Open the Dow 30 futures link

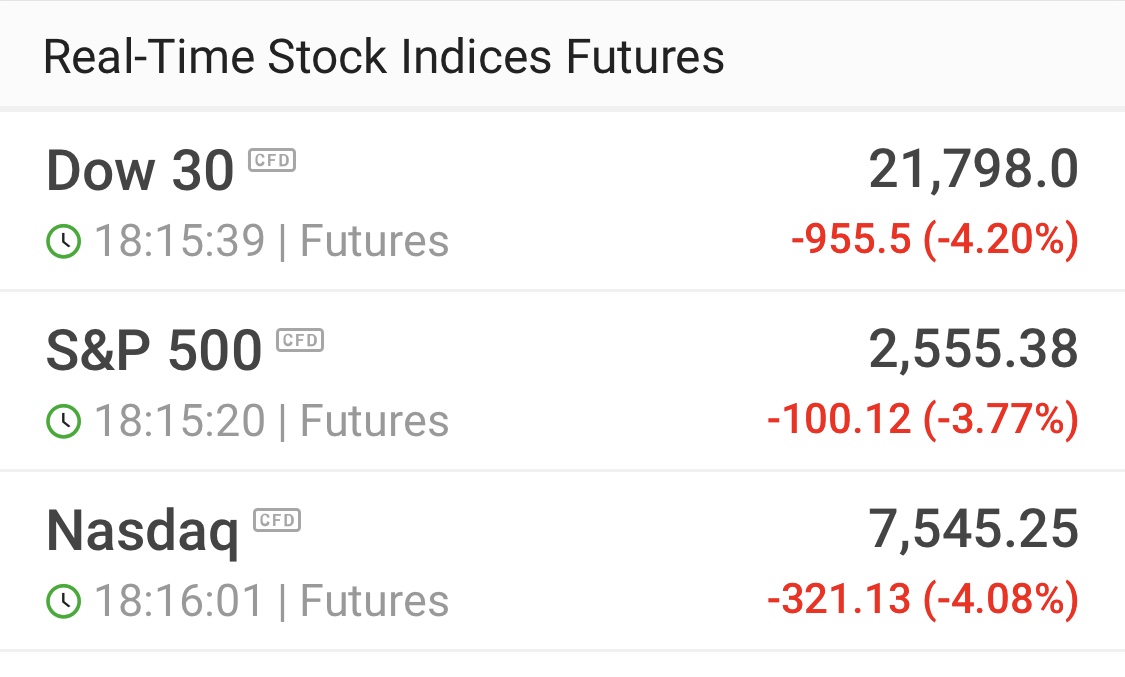coord(140,171)
